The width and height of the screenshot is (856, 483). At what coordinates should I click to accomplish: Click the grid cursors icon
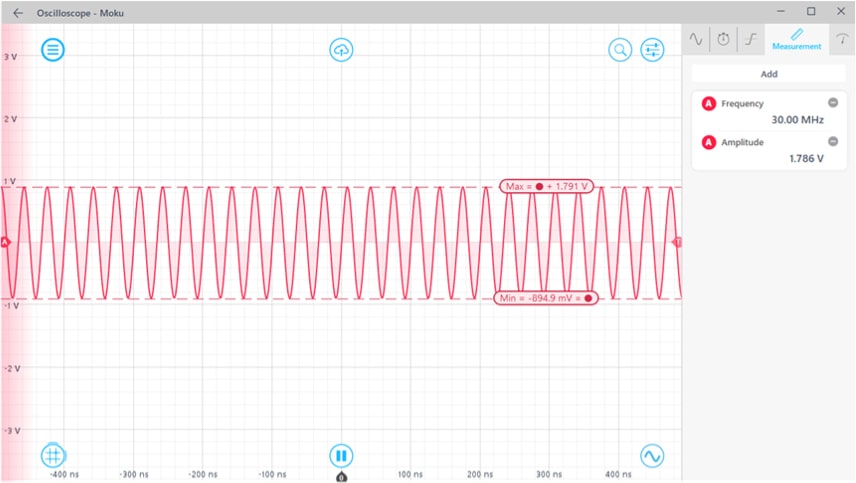tap(52, 456)
